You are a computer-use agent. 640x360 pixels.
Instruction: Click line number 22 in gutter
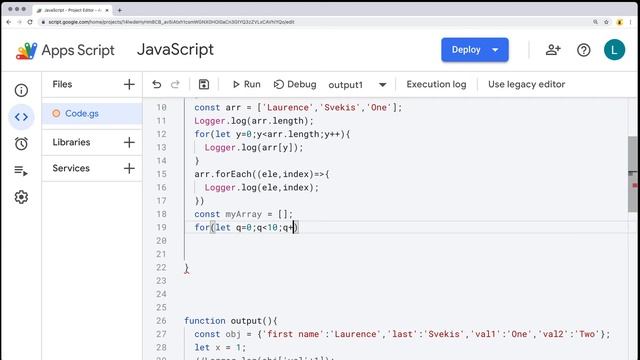point(161,267)
